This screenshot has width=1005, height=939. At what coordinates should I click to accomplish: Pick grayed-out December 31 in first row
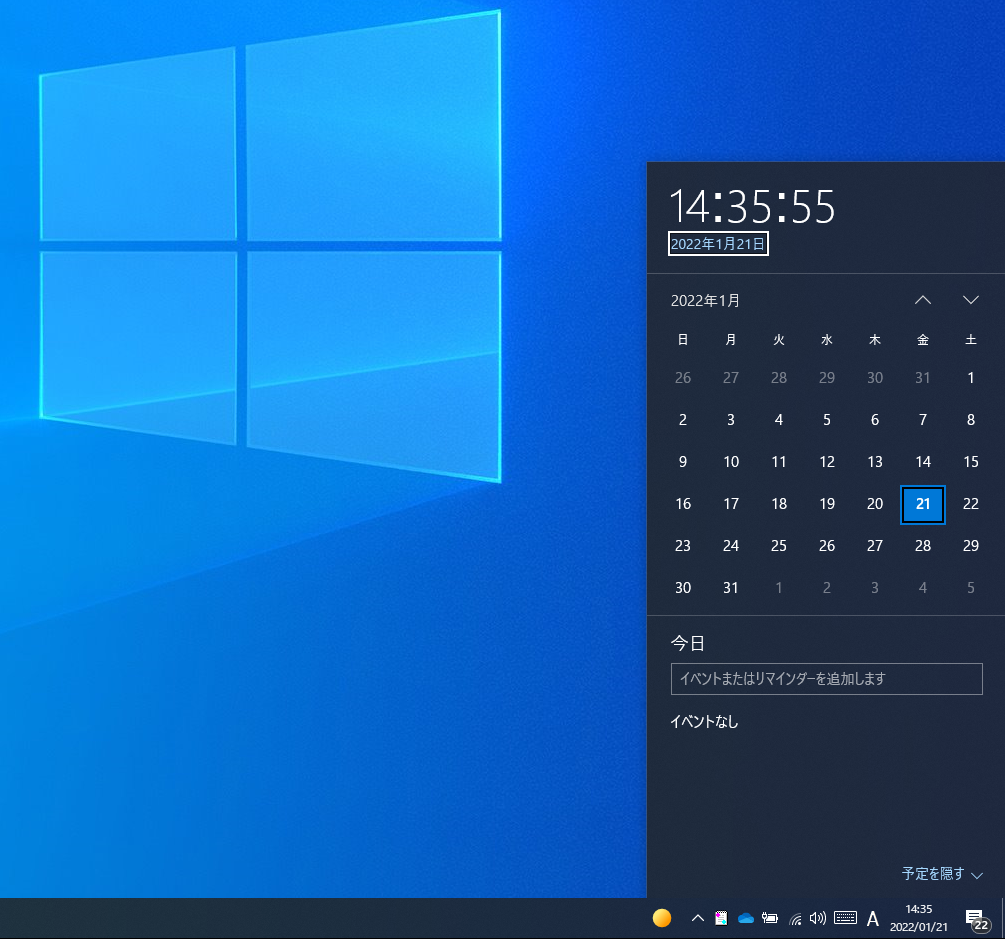point(923,378)
